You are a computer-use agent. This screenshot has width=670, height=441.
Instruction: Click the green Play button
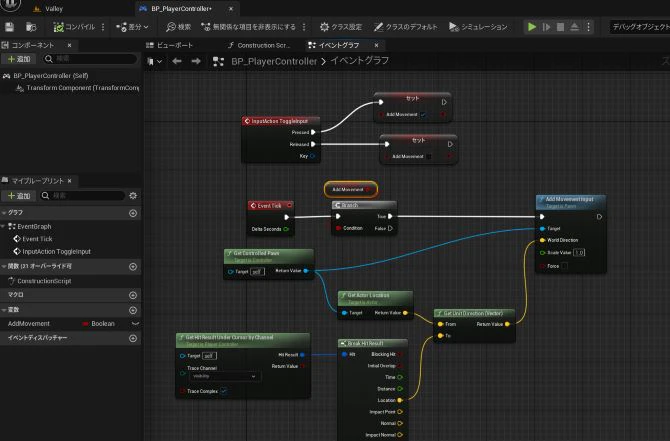tap(532, 27)
